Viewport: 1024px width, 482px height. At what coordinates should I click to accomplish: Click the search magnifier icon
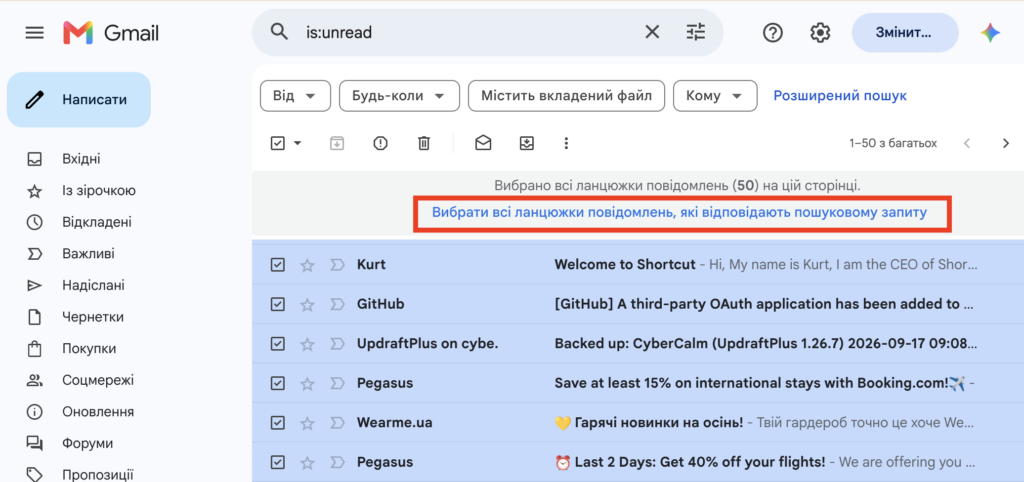click(279, 31)
